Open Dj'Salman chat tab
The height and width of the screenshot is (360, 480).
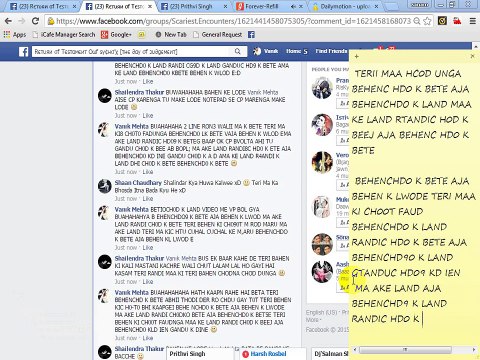pyautogui.click(x=331, y=354)
